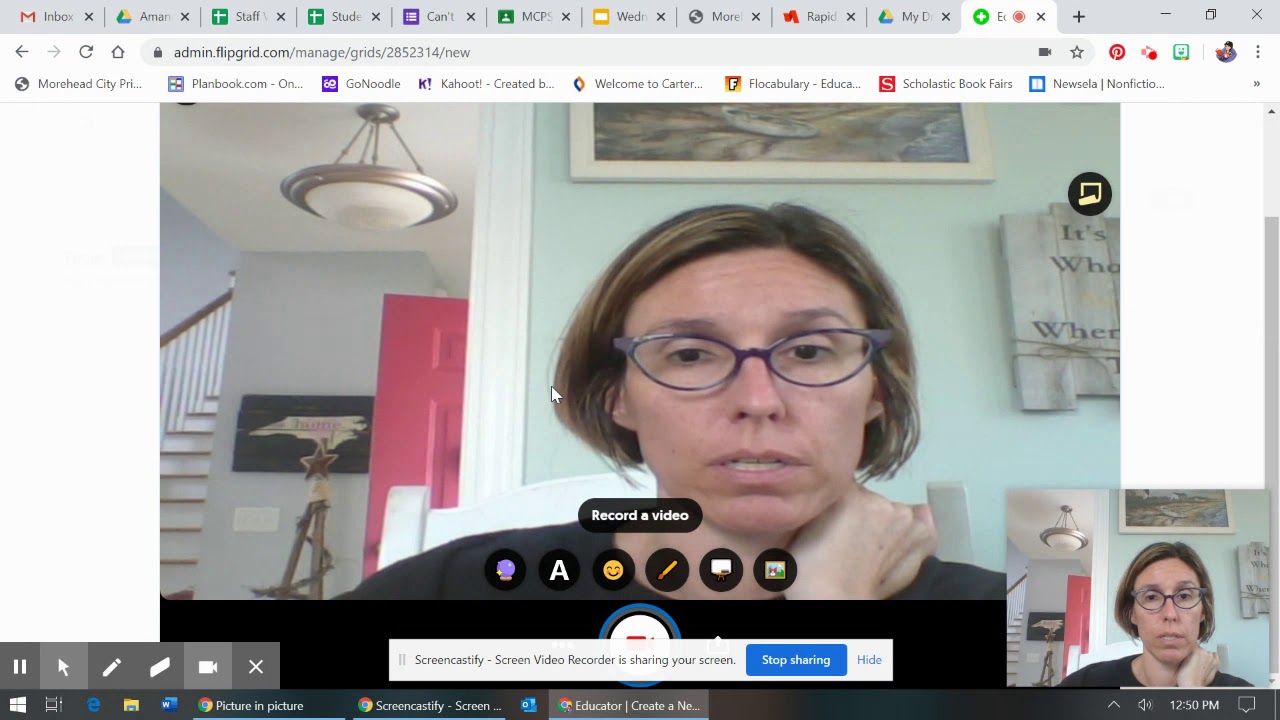Close Screencastify drawing toolbar
This screenshot has width=1280, height=720.
(256, 667)
